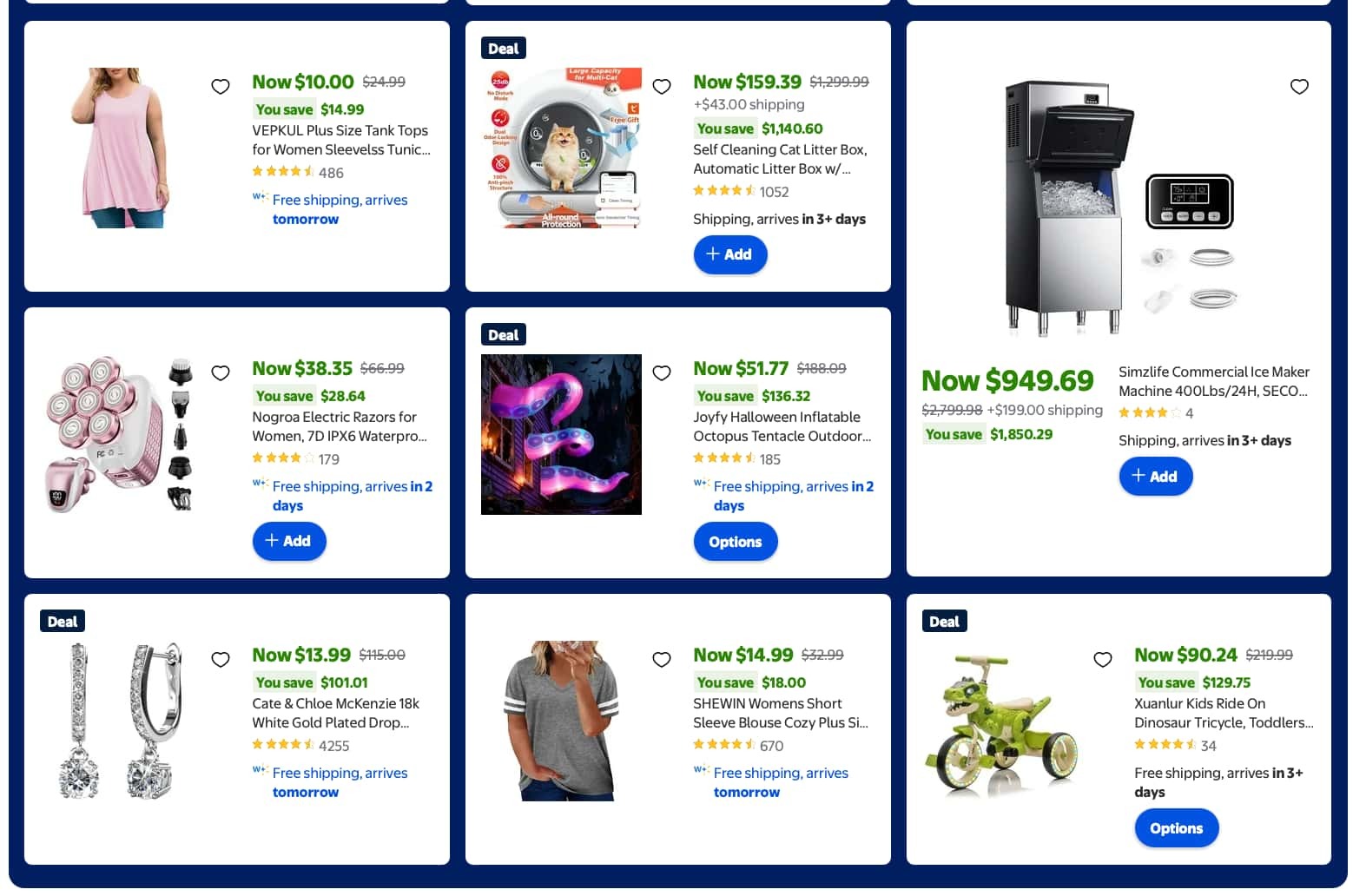Add the Cat Litter Box to cart
Screen dimensions: 1353x896
tap(729, 254)
